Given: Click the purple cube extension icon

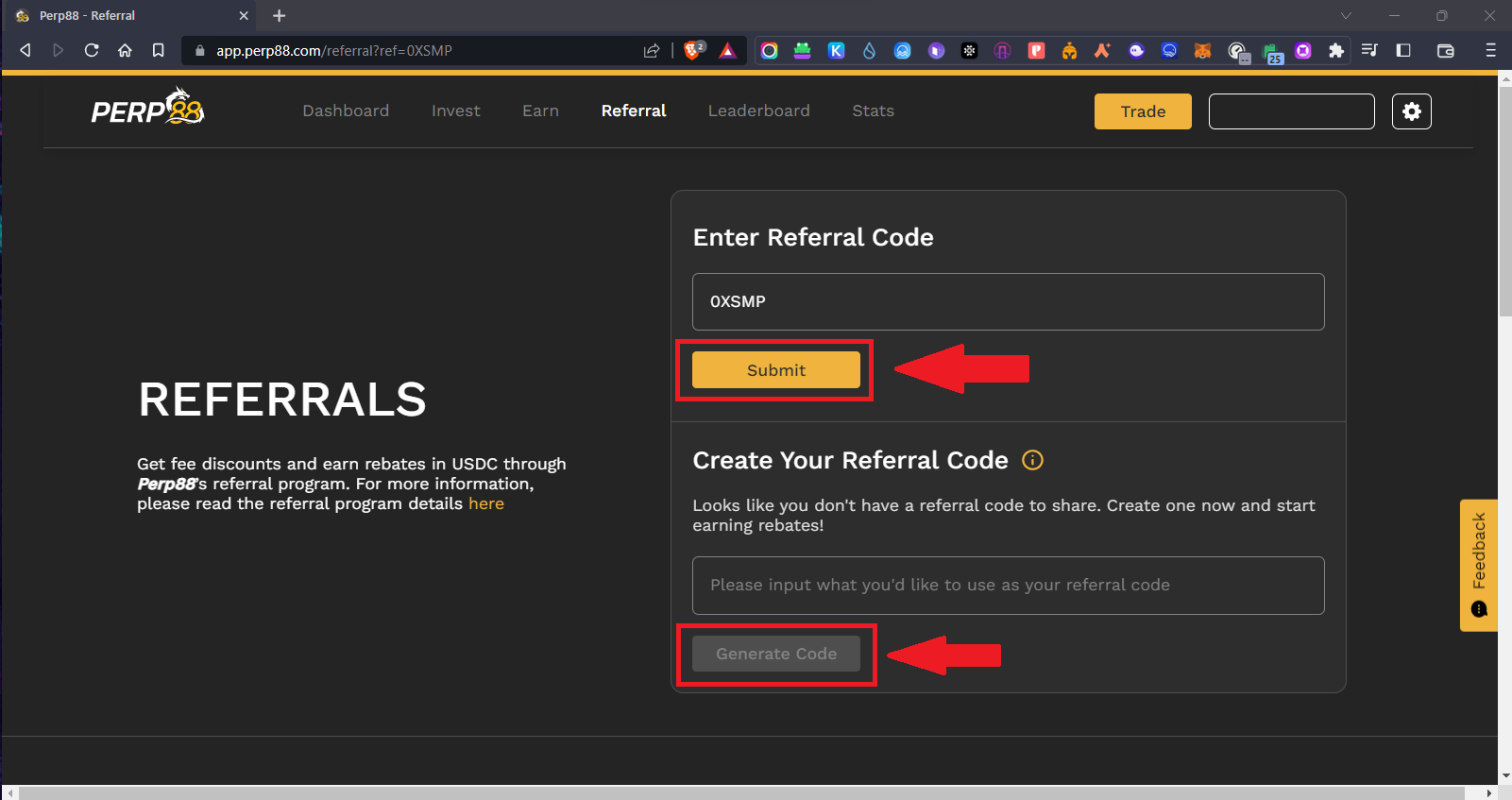Looking at the screenshot, I should point(936,51).
